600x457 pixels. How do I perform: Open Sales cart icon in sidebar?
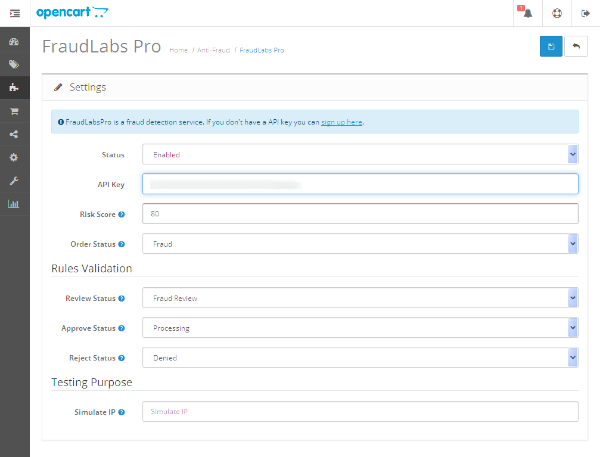tap(14, 111)
